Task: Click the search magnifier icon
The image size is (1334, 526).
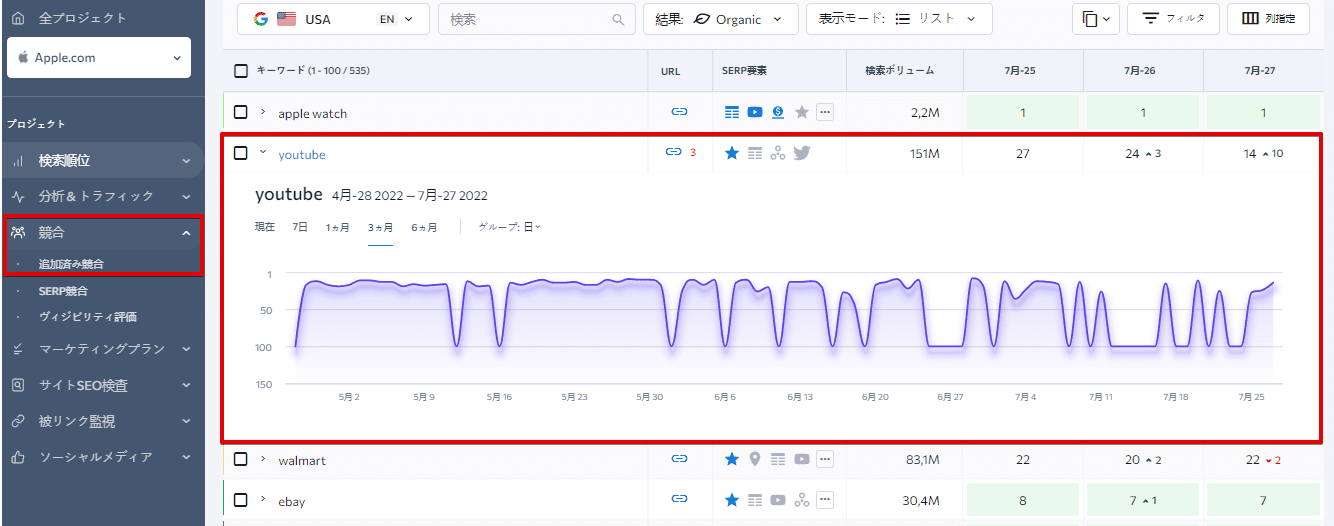Action: (618, 19)
